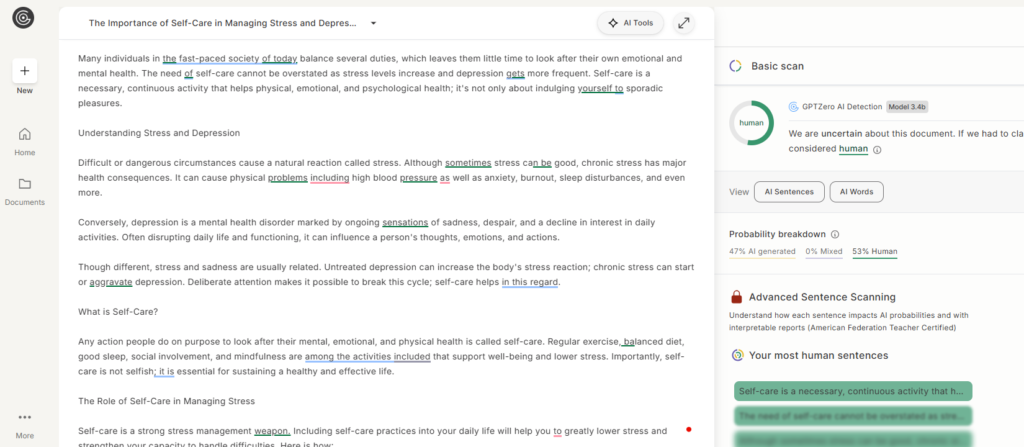The width and height of the screenshot is (1024, 447).
Task: Select 53% Human breakdown
Action: point(874,252)
